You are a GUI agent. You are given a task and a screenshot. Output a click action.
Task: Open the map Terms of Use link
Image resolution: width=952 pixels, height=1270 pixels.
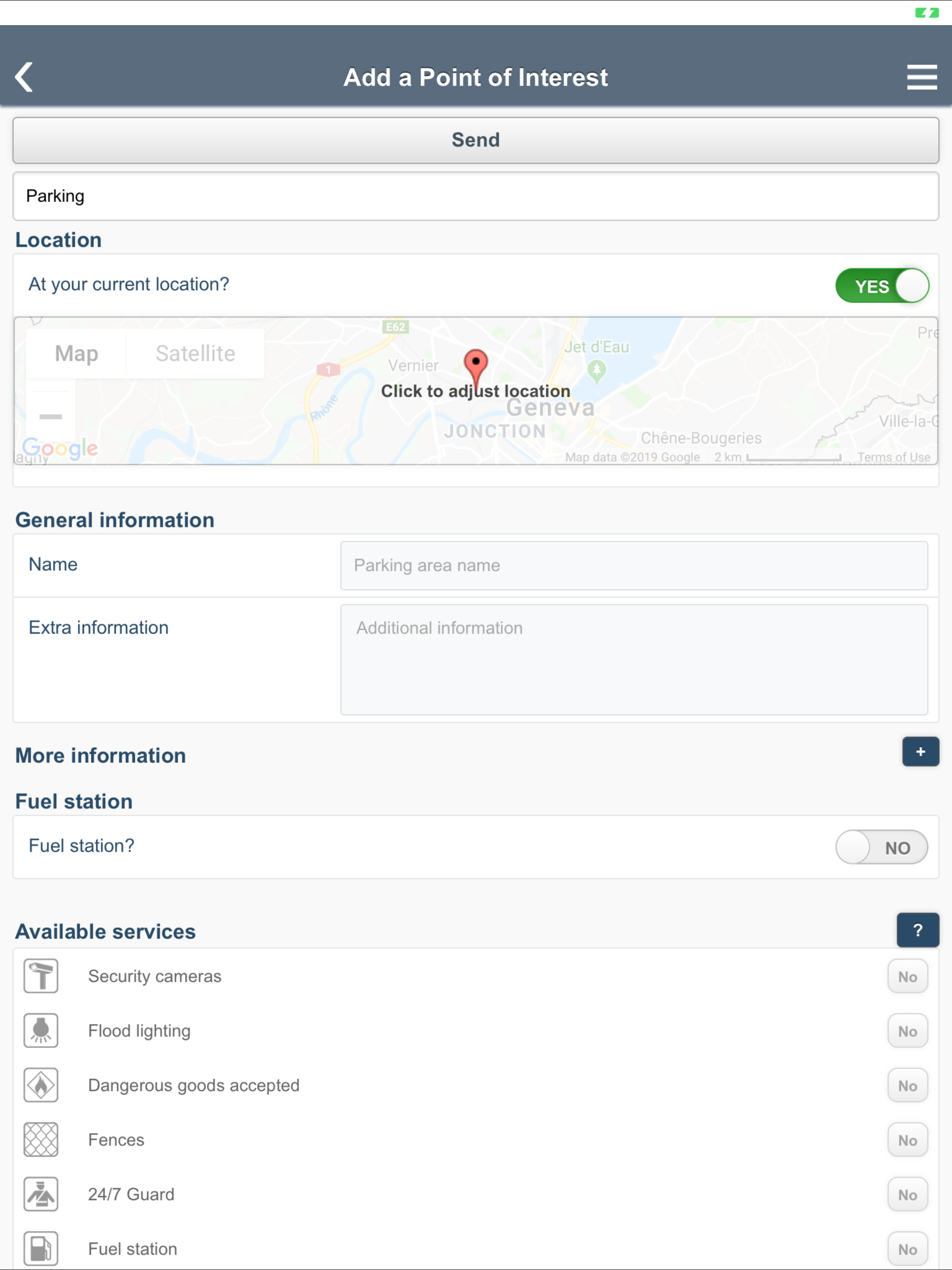coord(893,457)
